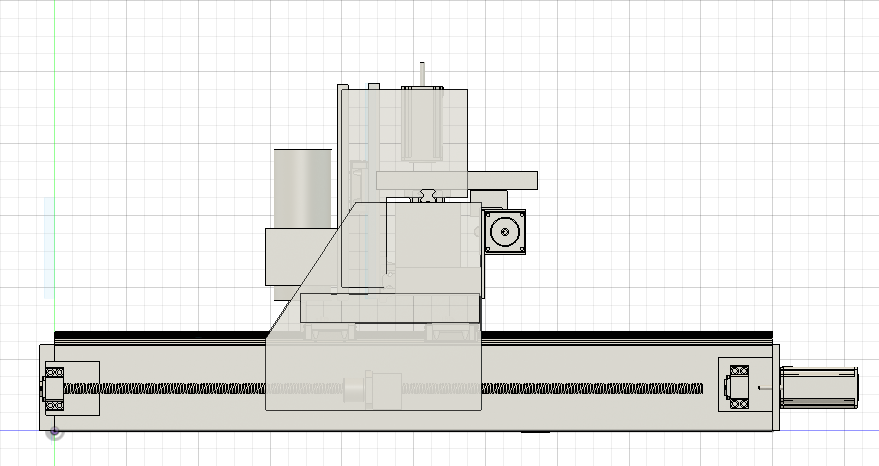Click the black linear rail strip atop base
The height and width of the screenshot is (466, 879).
160,335
